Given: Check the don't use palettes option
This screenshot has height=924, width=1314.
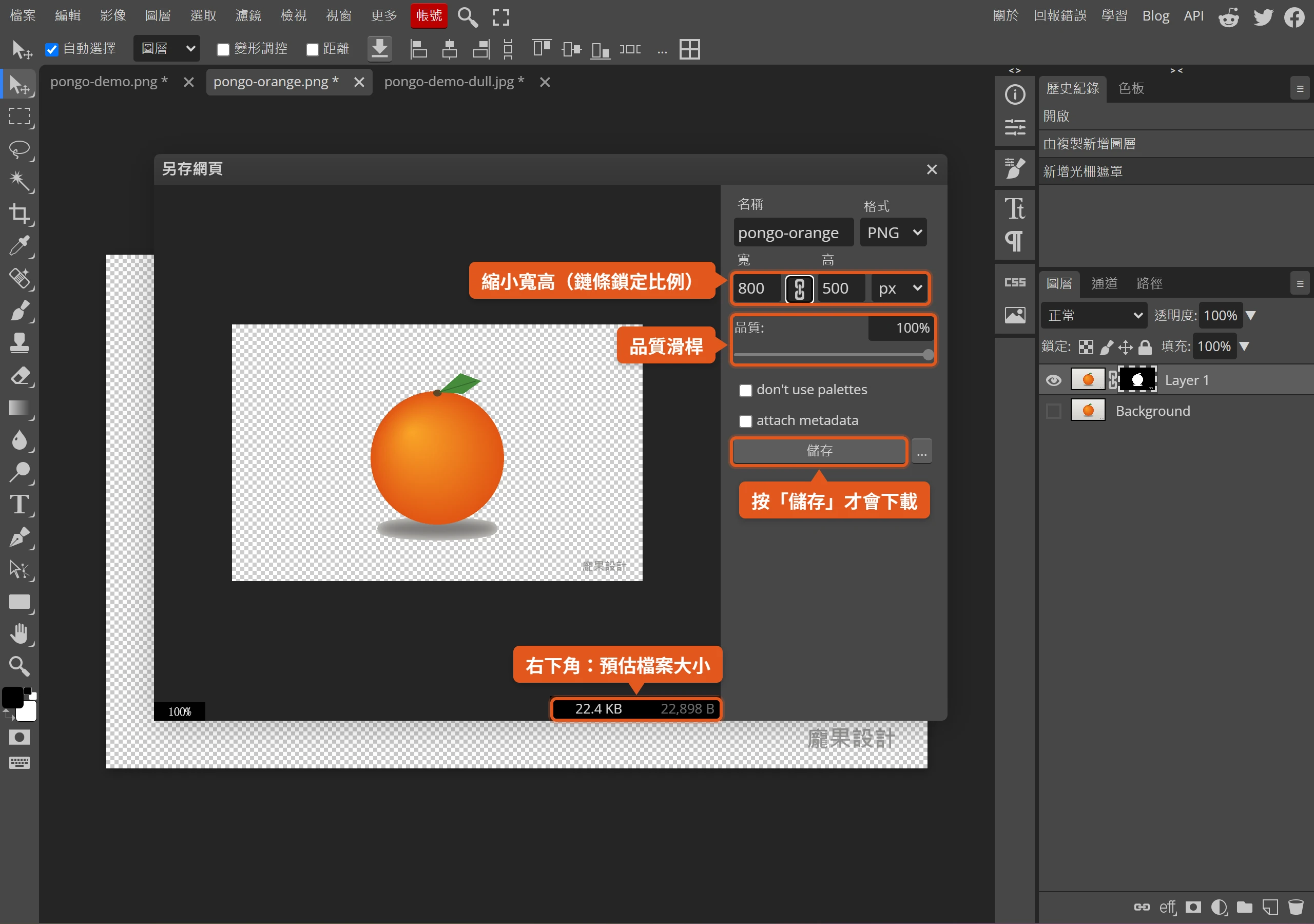Looking at the screenshot, I should tap(745, 390).
